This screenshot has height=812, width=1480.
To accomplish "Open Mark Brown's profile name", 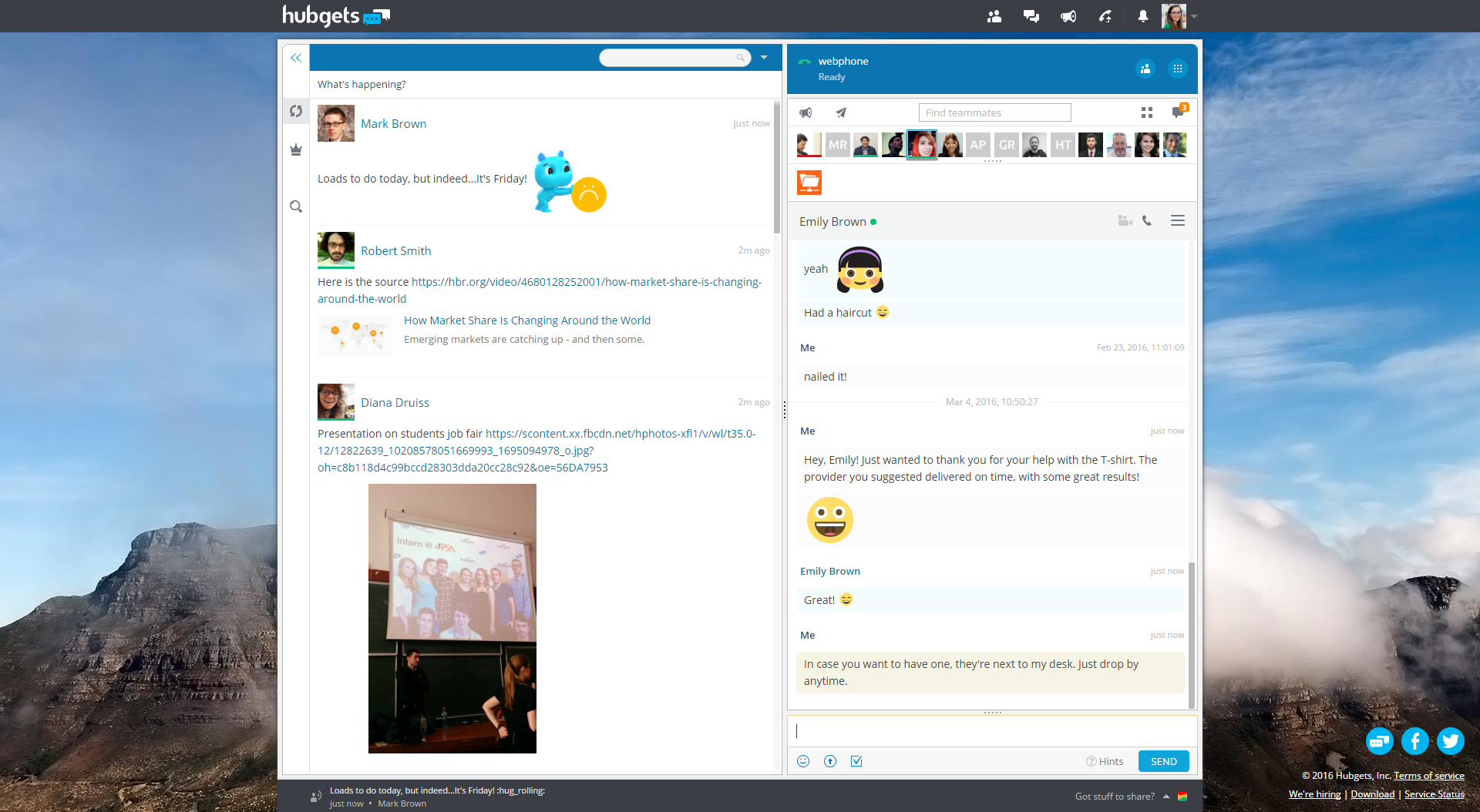I will point(393,123).
